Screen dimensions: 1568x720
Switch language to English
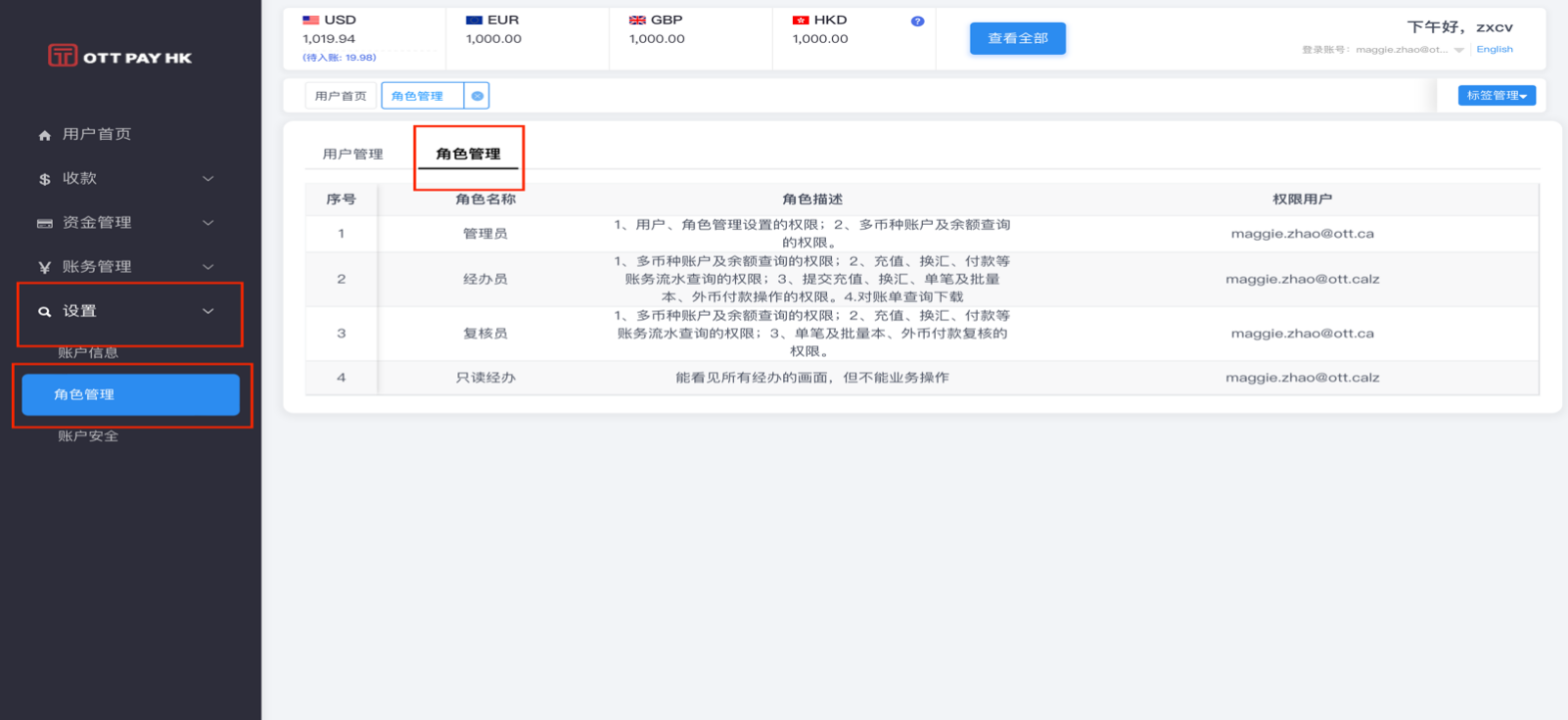click(x=1495, y=49)
